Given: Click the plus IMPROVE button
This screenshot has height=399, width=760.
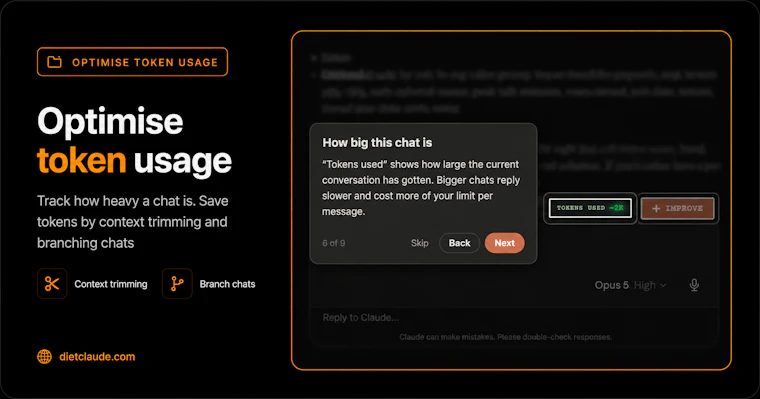Looking at the screenshot, I should (x=678, y=208).
